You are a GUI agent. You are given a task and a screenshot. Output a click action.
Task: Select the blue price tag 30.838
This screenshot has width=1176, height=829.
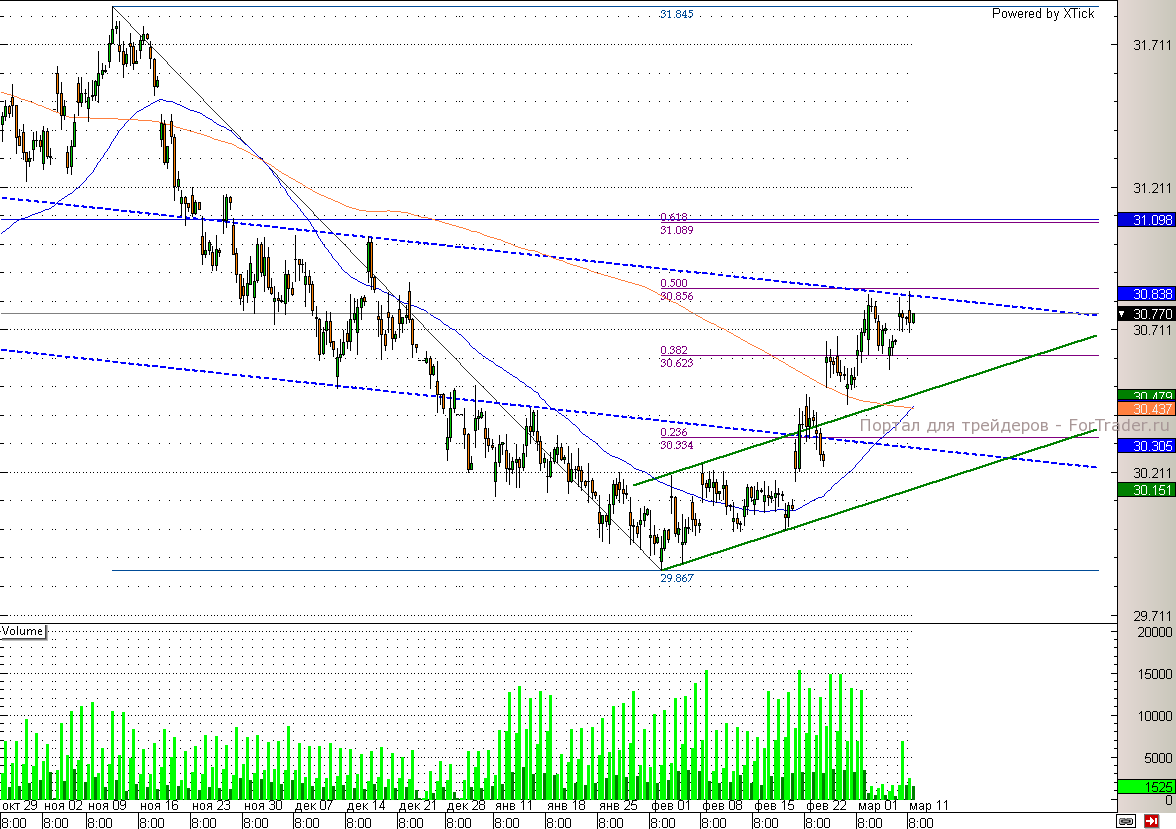coord(1146,294)
